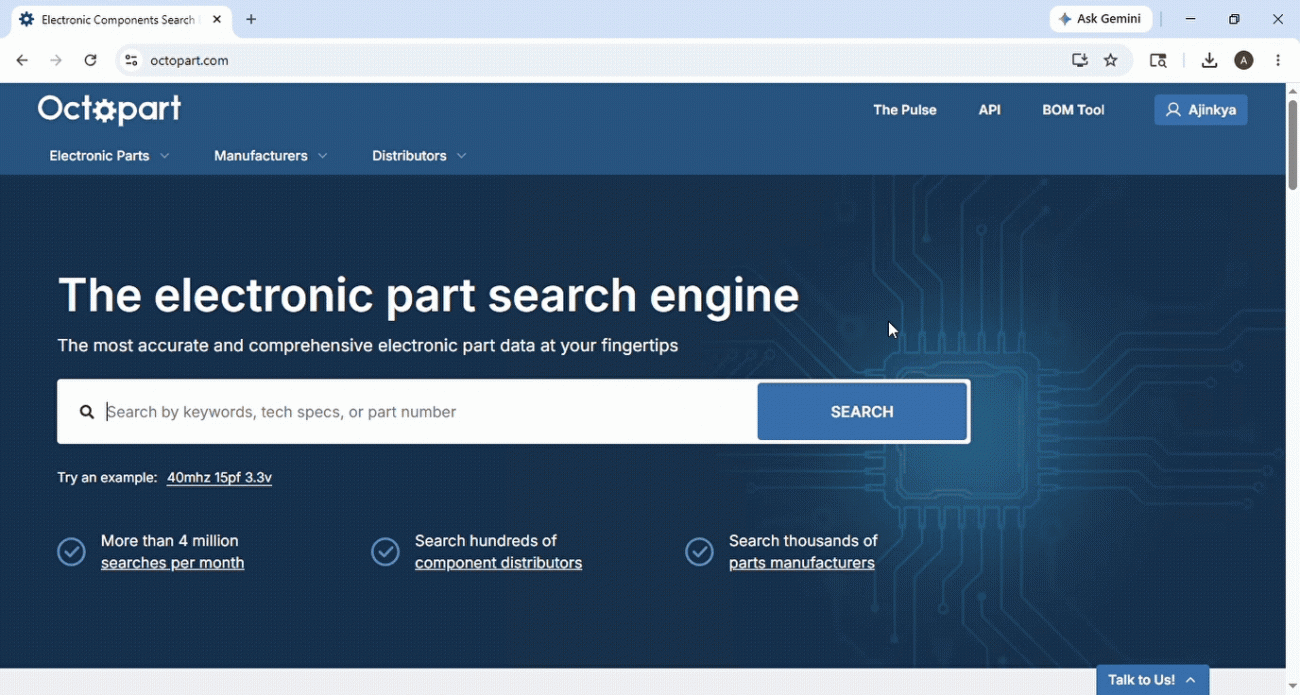This screenshot has height=695, width=1300.
Task: Follow the parts manufacturers link
Action: 802,564
